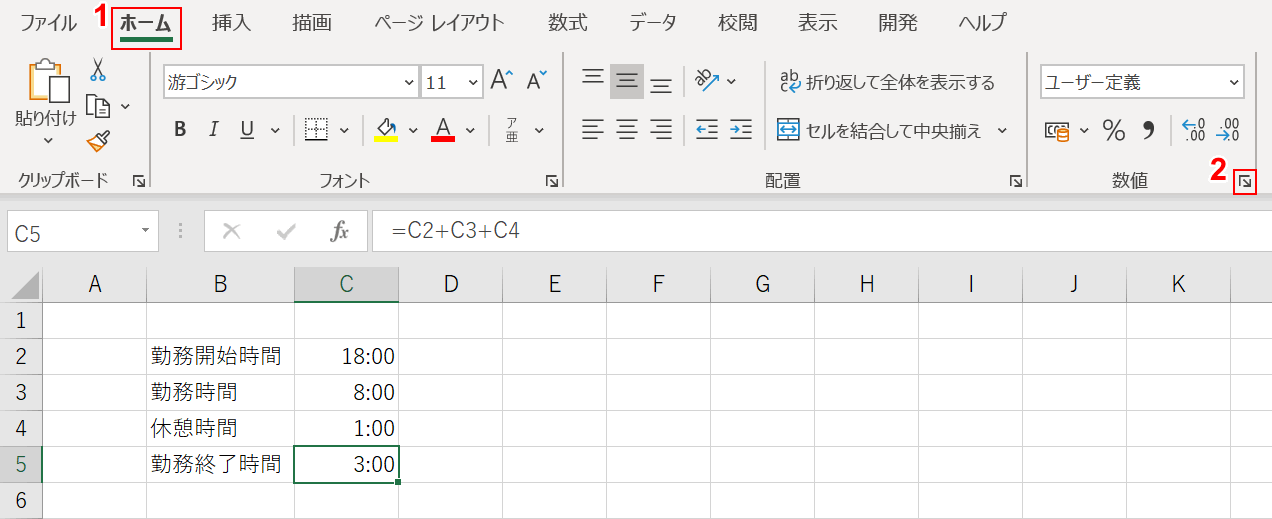
Task: Apply yellow fill color bucket
Action: (x=386, y=129)
